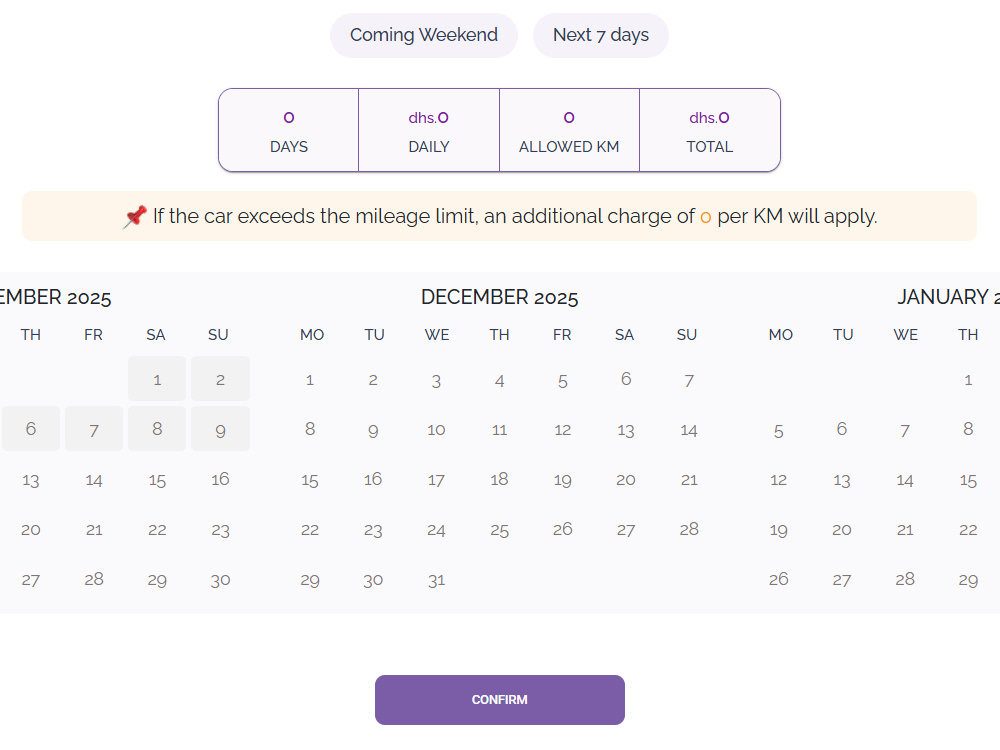The image size is (1000, 750).
Task: Click the DAYS summary cell
Action: (x=289, y=130)
